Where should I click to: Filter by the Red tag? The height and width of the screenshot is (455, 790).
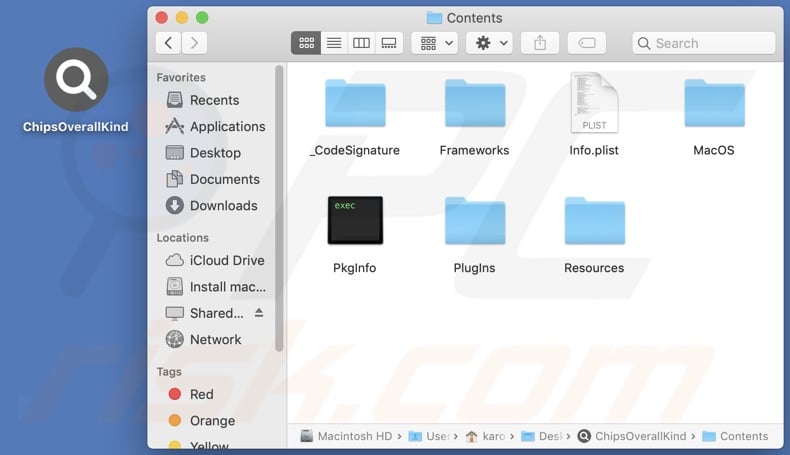point(191,395)
